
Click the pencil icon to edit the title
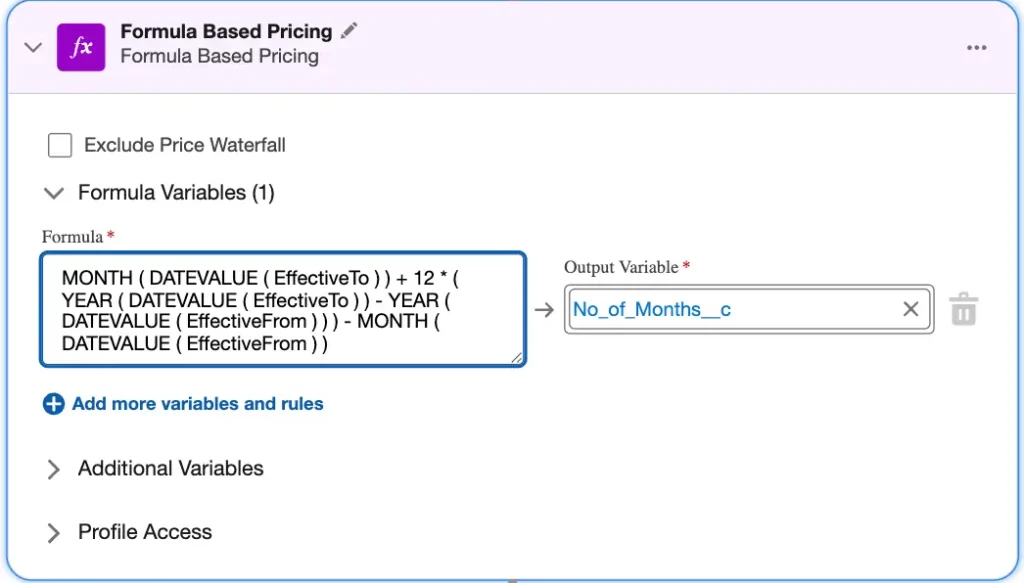point(348,30)
